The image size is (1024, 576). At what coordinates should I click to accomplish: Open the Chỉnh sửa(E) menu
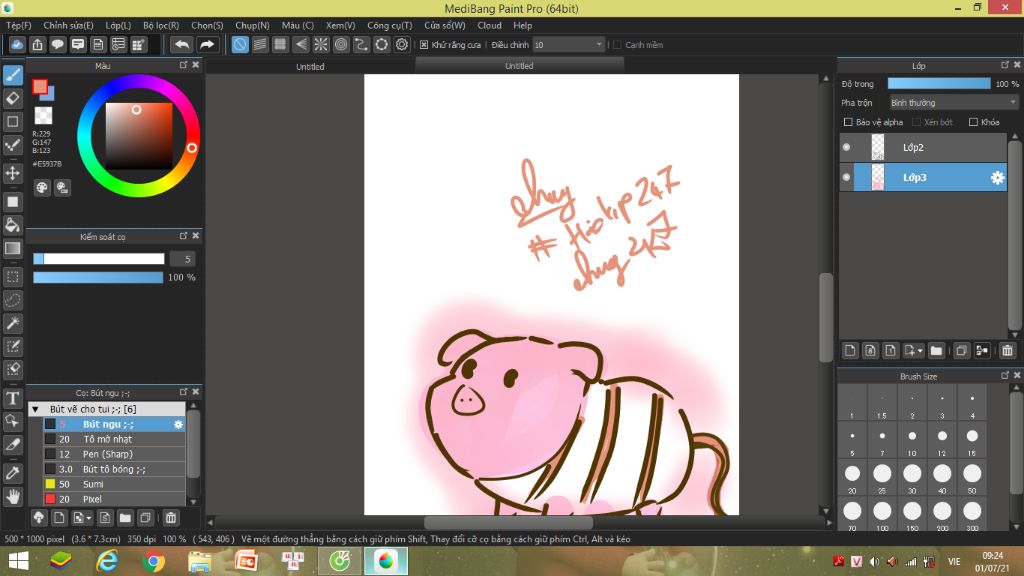click(x=68, y=25)
